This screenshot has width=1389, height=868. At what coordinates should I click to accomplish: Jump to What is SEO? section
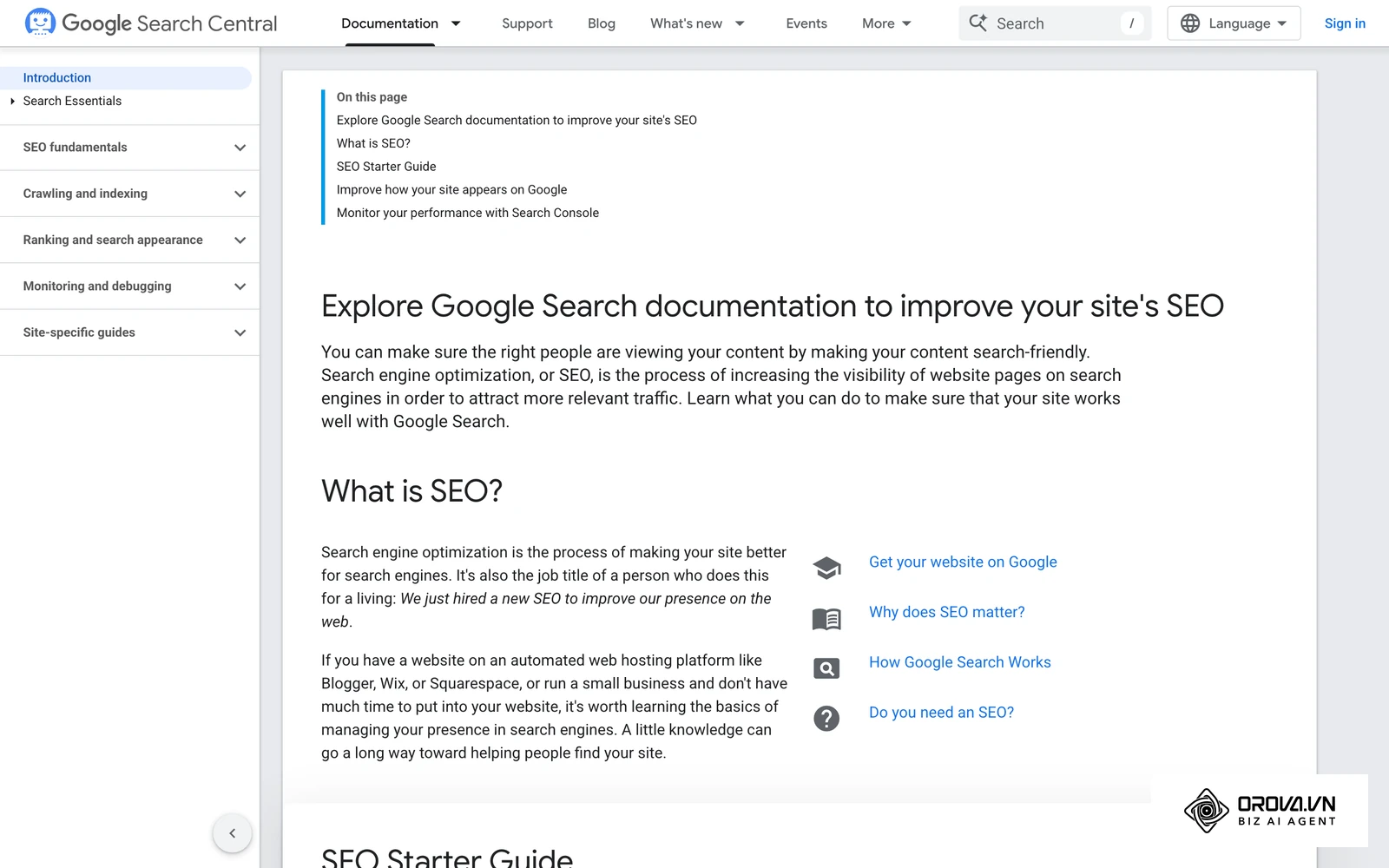(373, 143)
